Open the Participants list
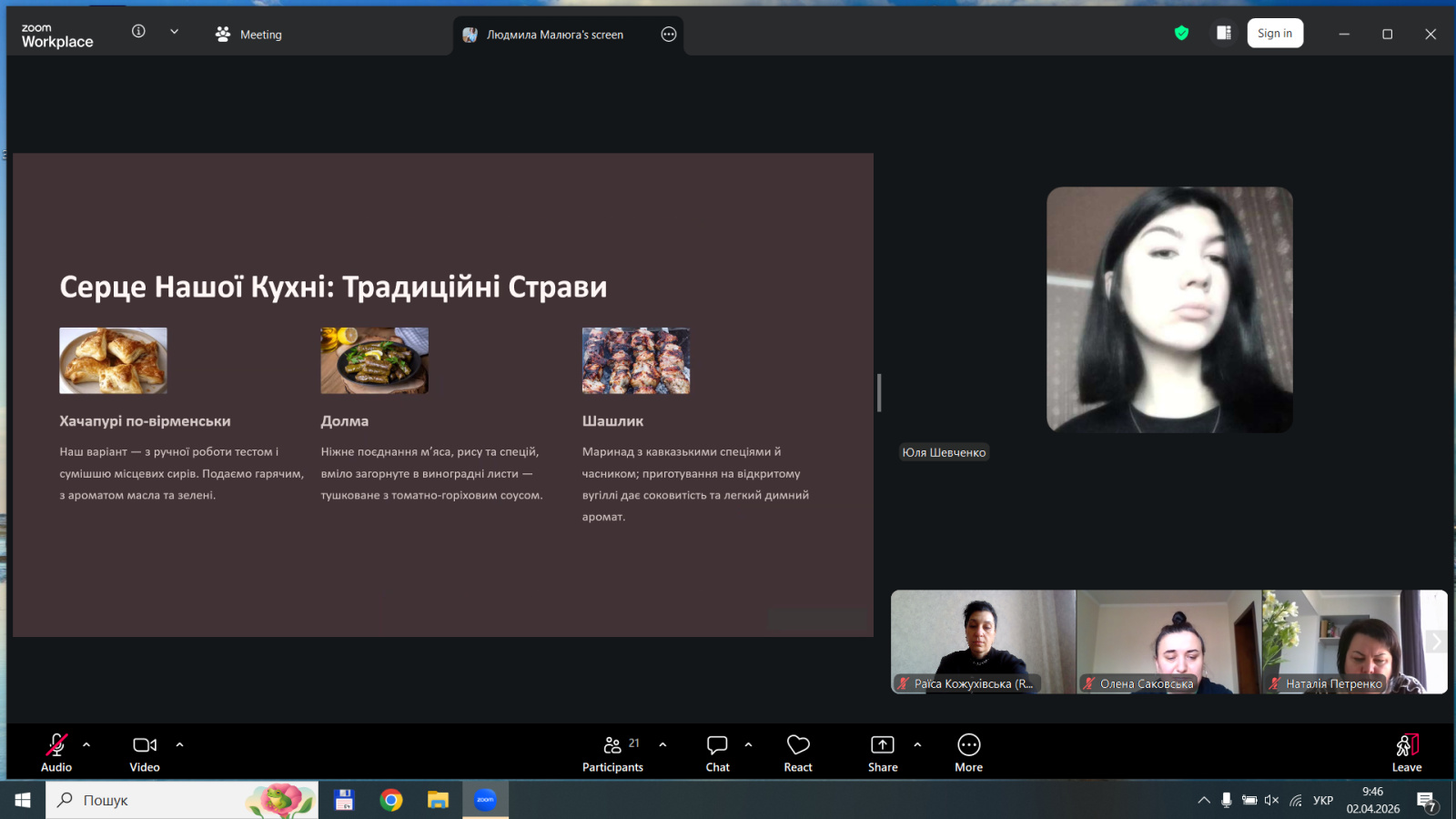This screenshot has height=819, width=1456. click(x=612, y=745)
